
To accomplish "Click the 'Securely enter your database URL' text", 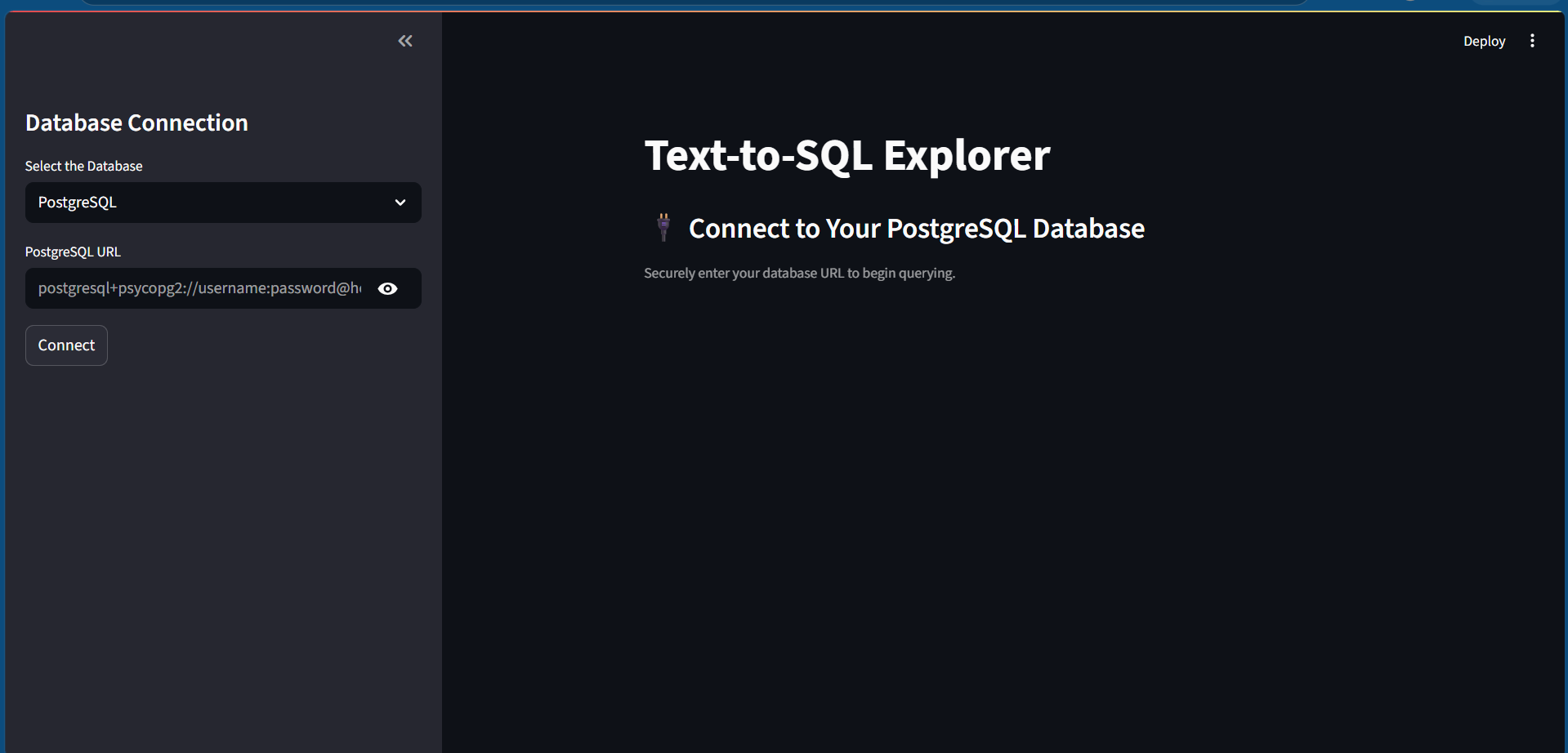I will (x=799, y=273).
